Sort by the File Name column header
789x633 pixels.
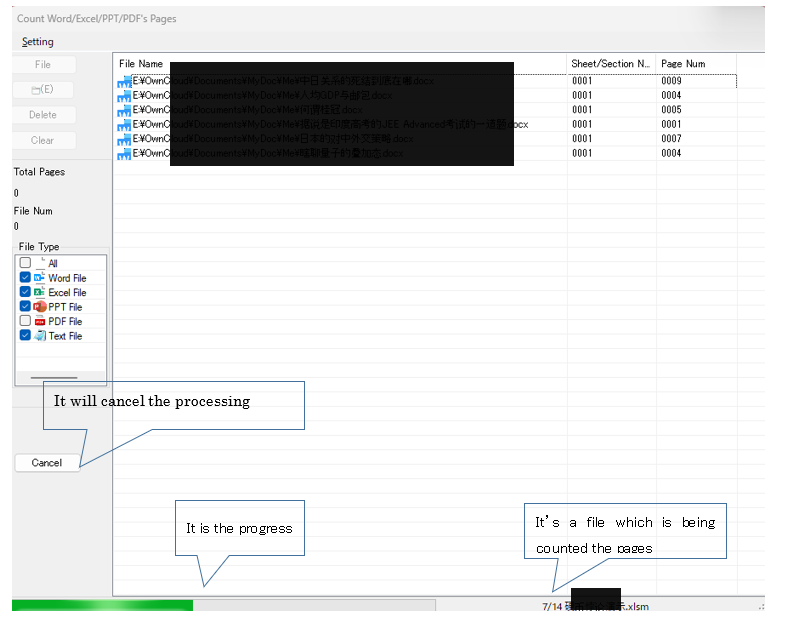[340, 64]
